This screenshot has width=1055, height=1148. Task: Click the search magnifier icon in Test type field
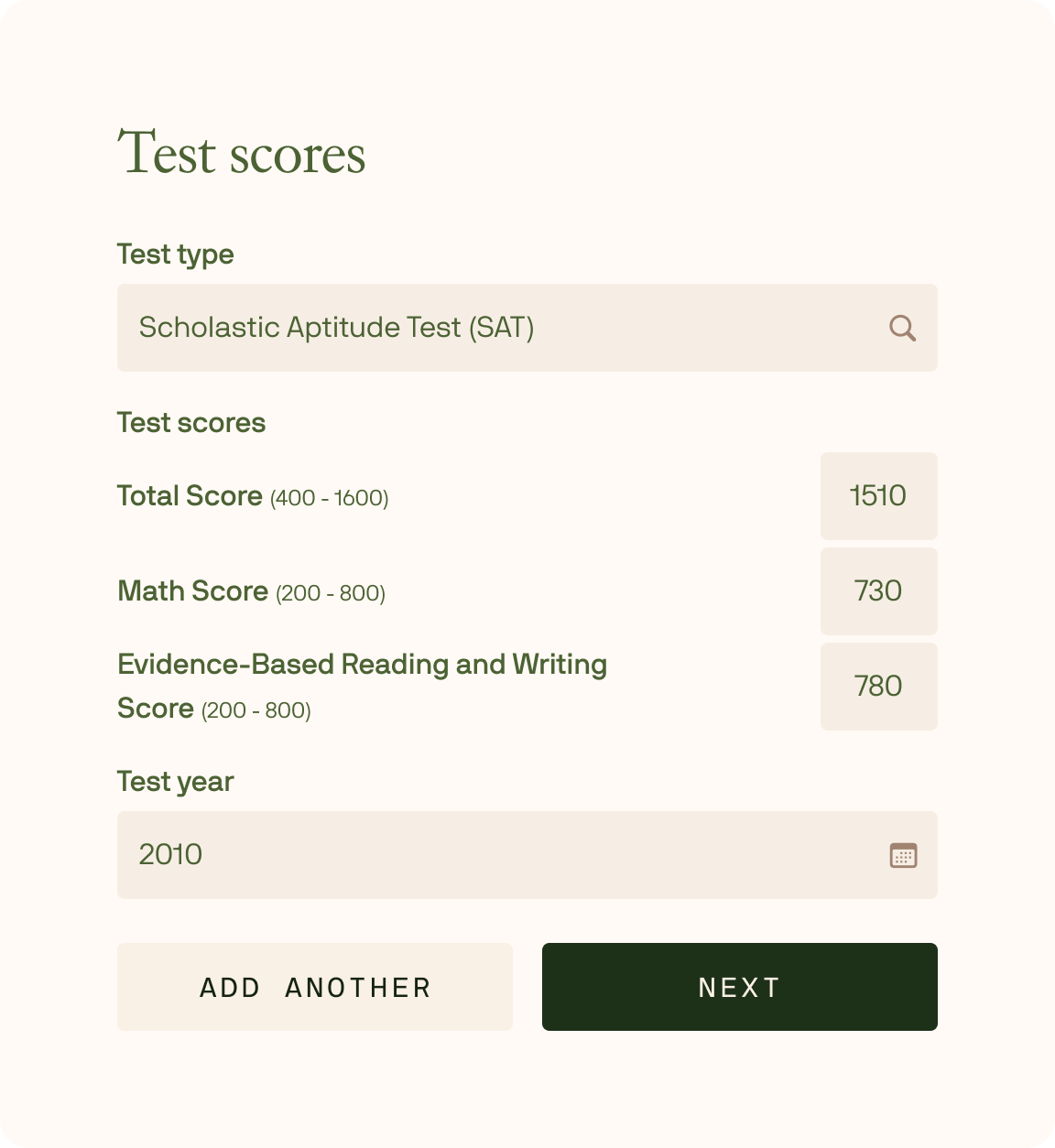coord(903,328)
